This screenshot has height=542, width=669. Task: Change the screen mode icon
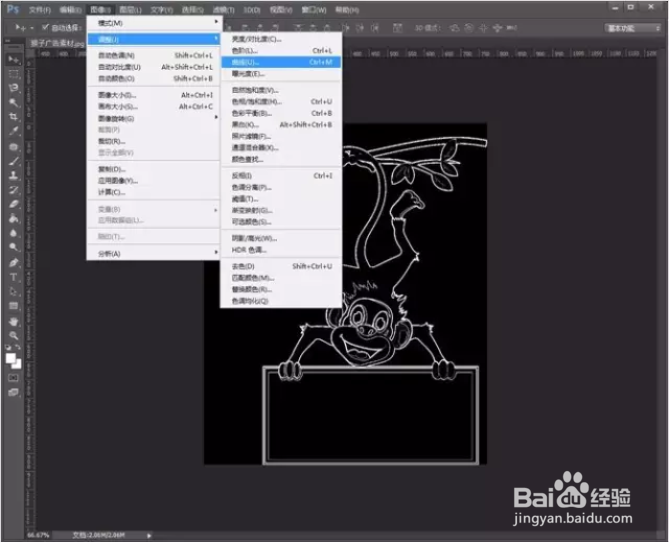[x=13, y=392]
